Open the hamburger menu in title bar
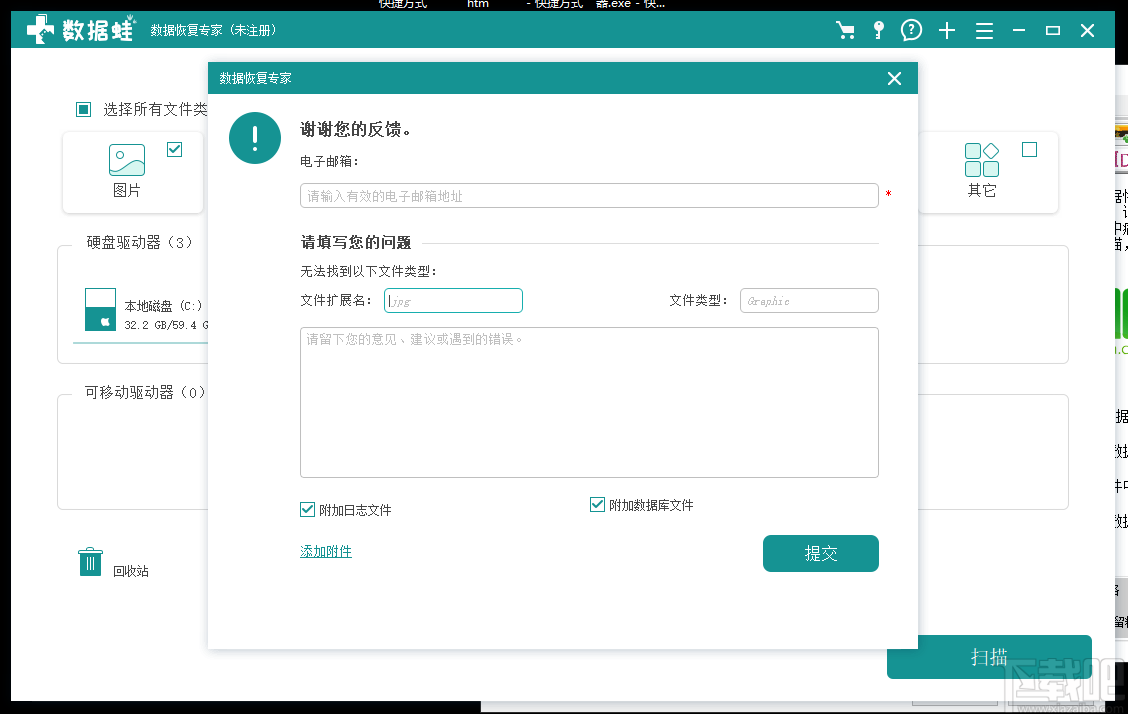The height and width of the screenshot is (714, 1128). click(x=984, y=31)
